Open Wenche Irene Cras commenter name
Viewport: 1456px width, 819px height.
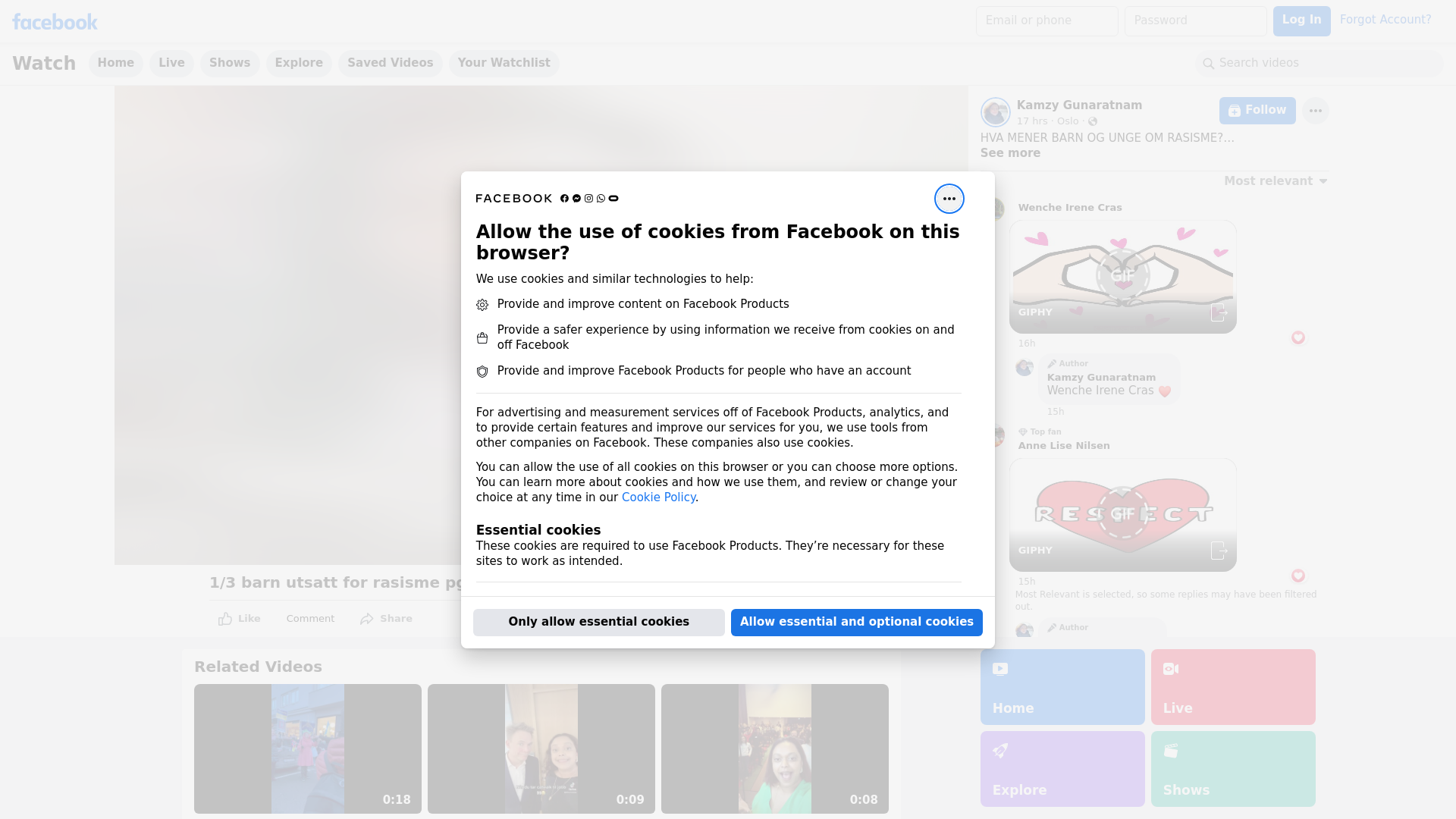(1070, 208)
